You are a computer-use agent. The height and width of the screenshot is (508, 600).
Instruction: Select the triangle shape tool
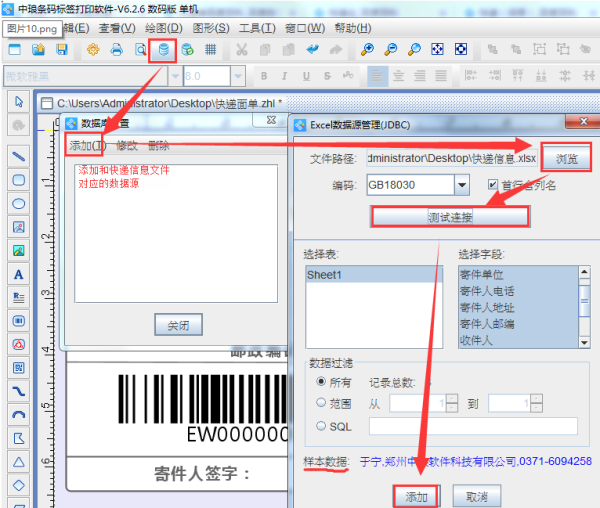pos(18,462)
